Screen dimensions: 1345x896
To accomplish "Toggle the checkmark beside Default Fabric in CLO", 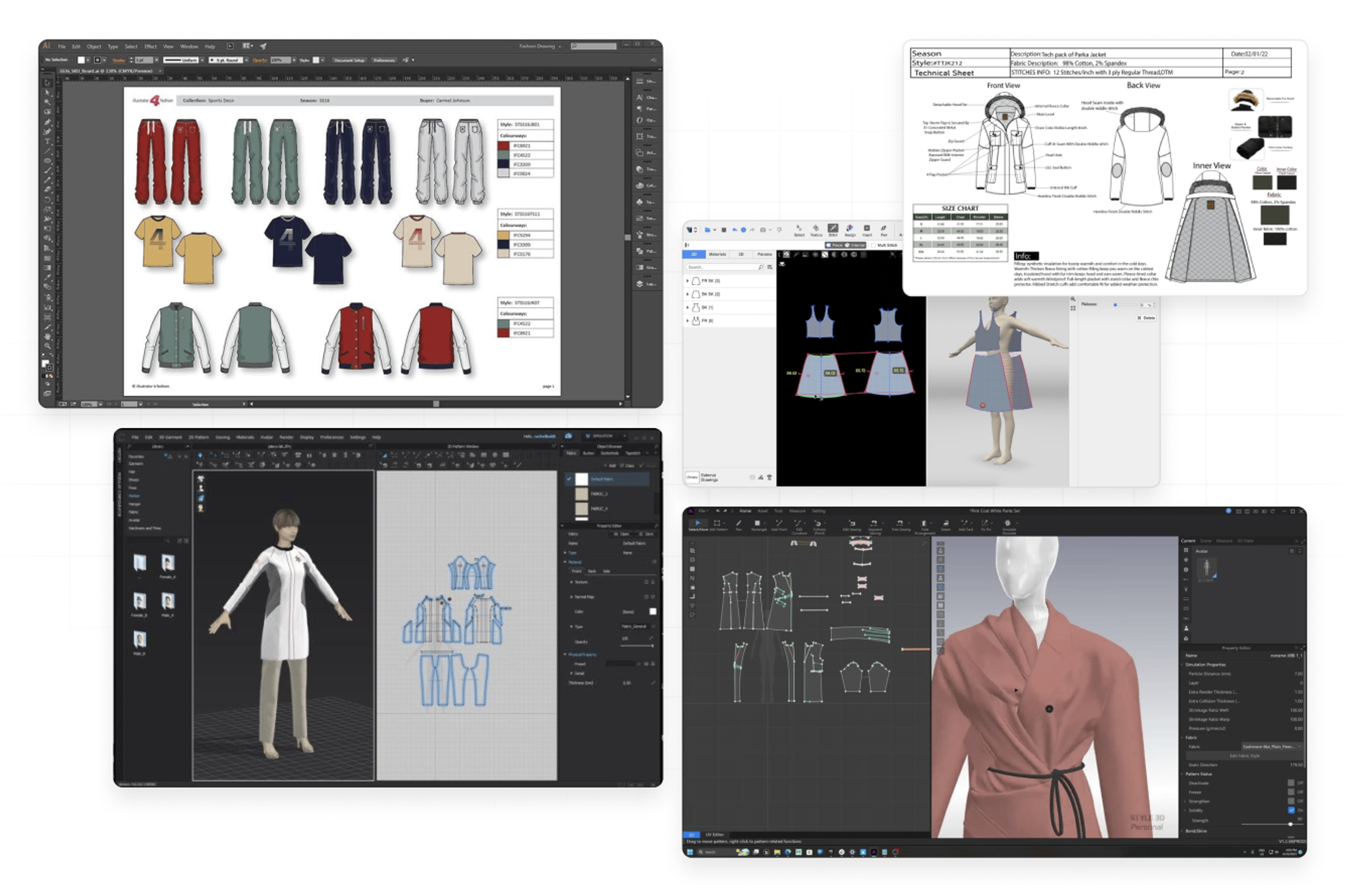I will [568, 479].
